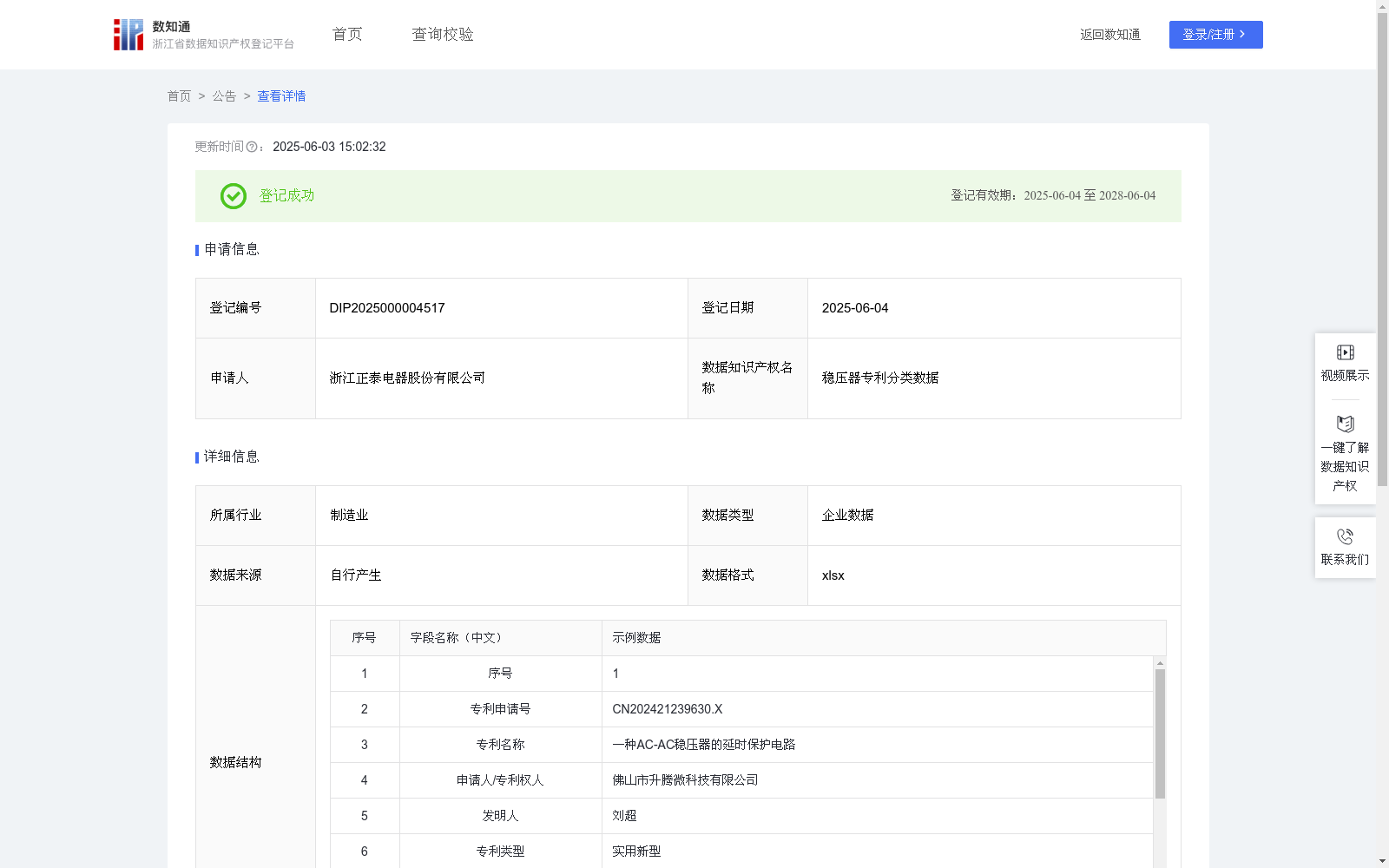This screenshot has width=1389, height=868.
Task: Click the 登记编号 label cell
Action: coord(255,308)
